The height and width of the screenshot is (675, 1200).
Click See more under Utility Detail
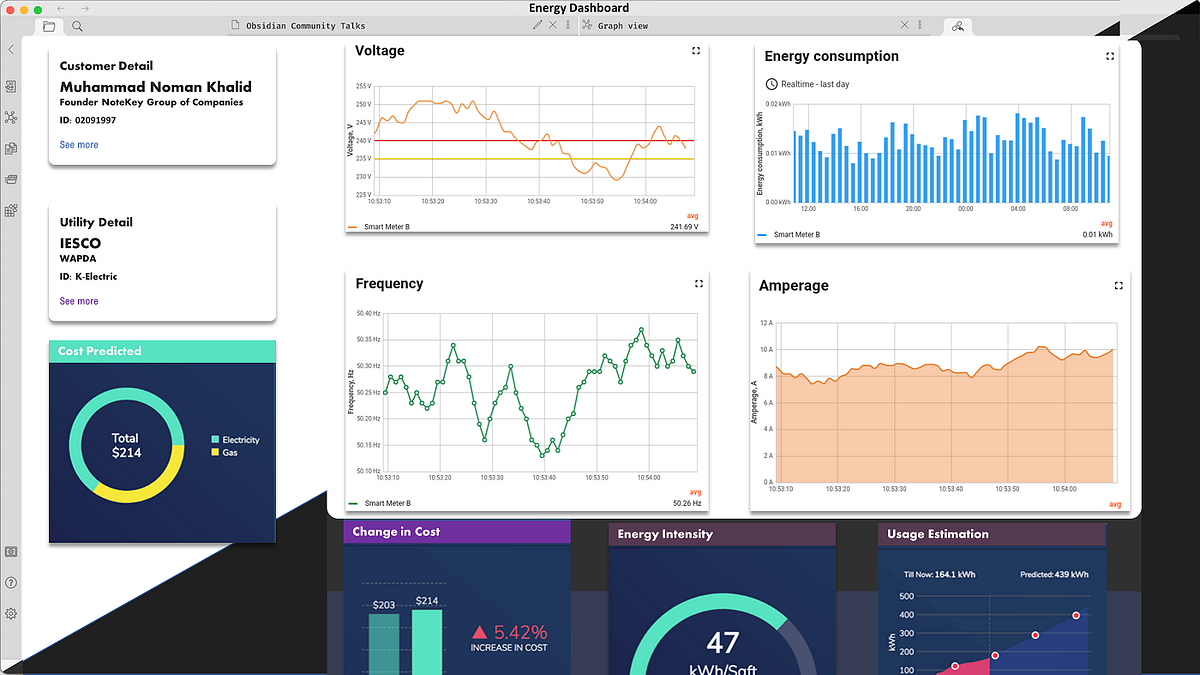pos(79,300)
